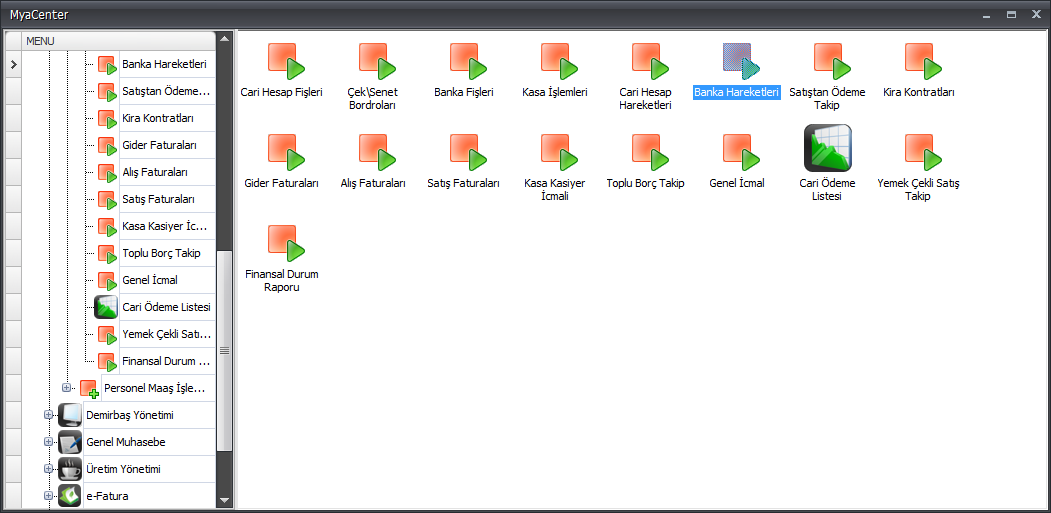This screenshot has width=1051, height=513.
Task: Click Personel Maaş İşle… folder icon
Action: 89,389
